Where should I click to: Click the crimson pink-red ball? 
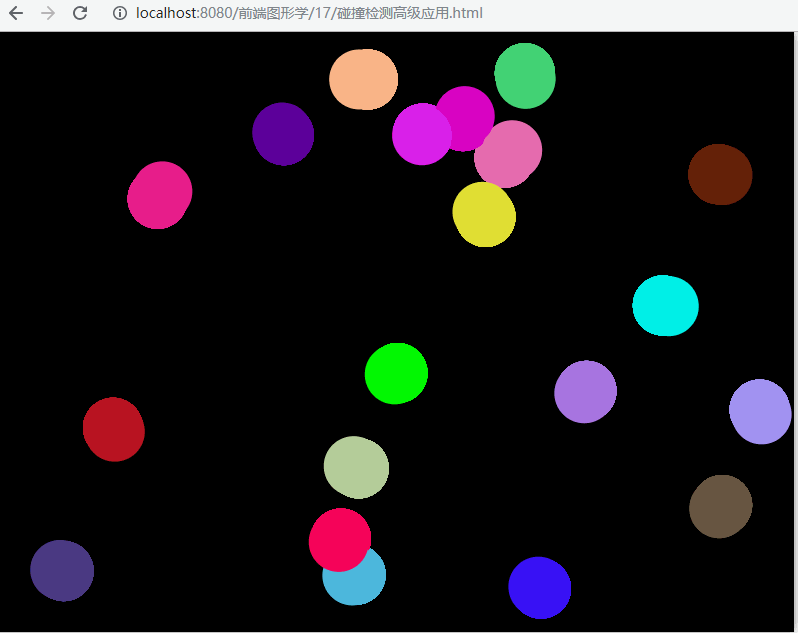point(340,539)
